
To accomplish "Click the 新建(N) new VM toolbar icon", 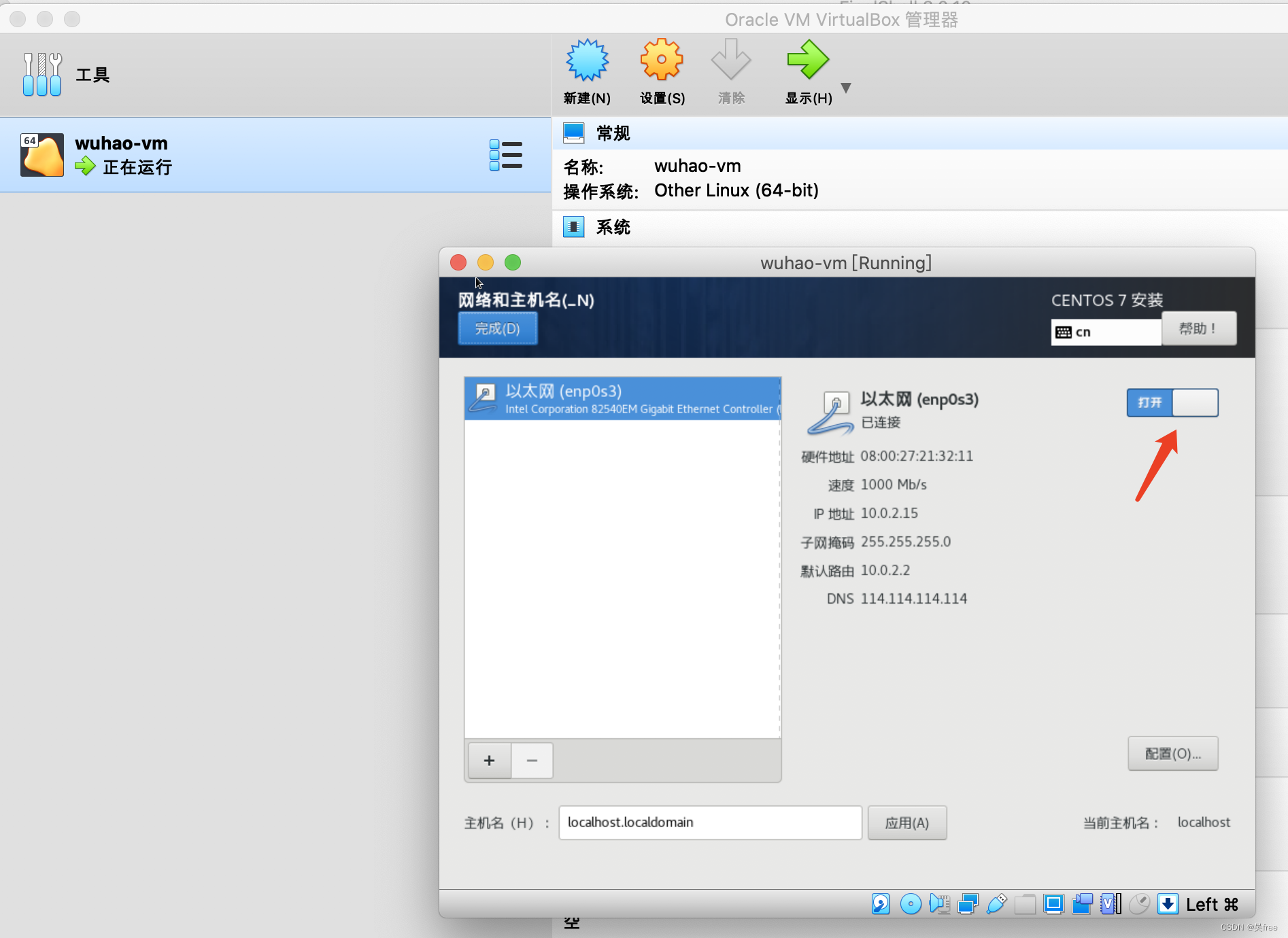I will point(587,61).
